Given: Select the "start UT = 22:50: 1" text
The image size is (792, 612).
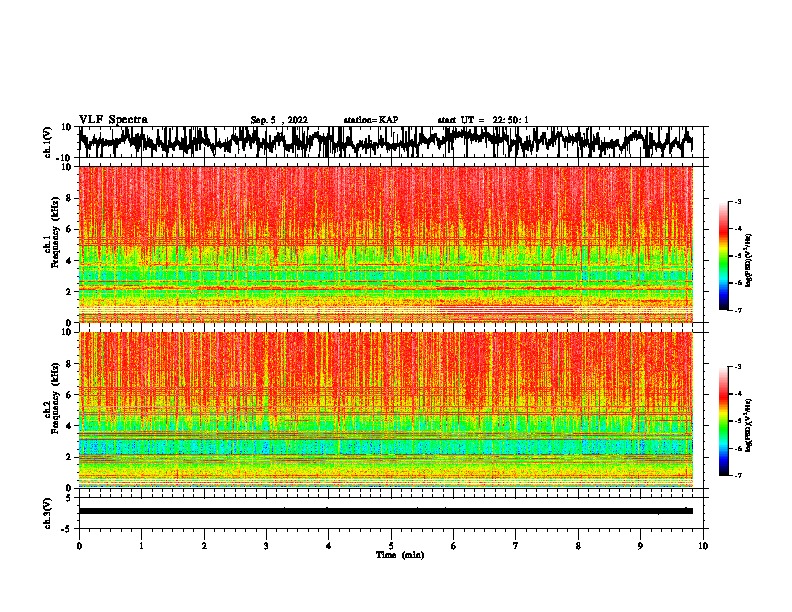Looking at the screenshot, I should point(483,120).
